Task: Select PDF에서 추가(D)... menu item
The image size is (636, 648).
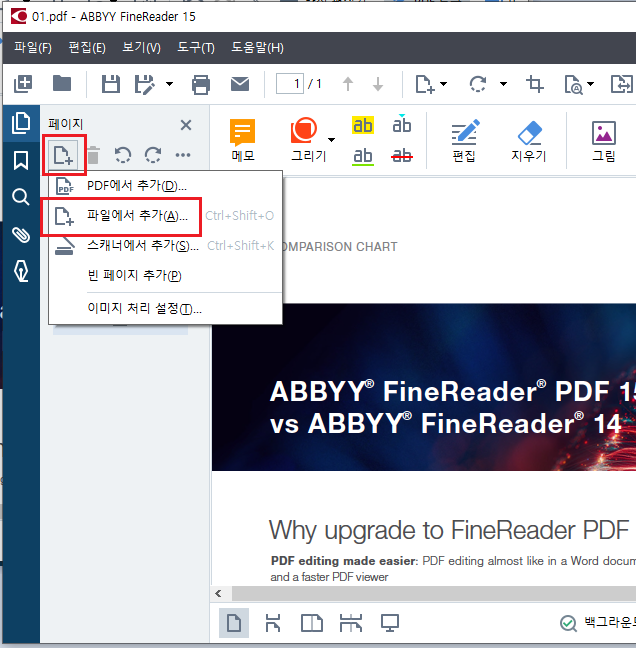Action: coord(165,186)
